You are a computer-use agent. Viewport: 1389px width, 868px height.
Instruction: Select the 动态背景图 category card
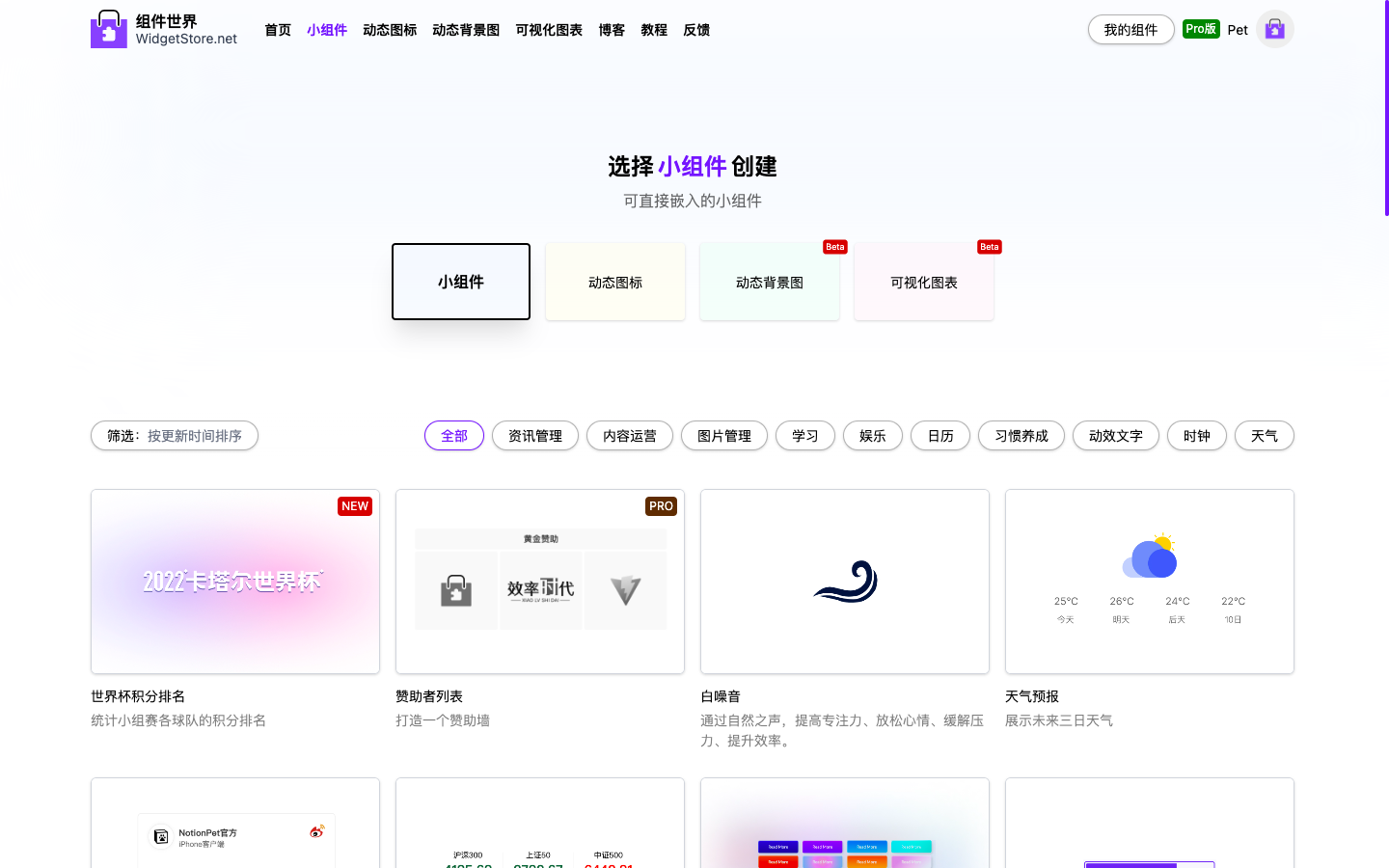(770, 282)
